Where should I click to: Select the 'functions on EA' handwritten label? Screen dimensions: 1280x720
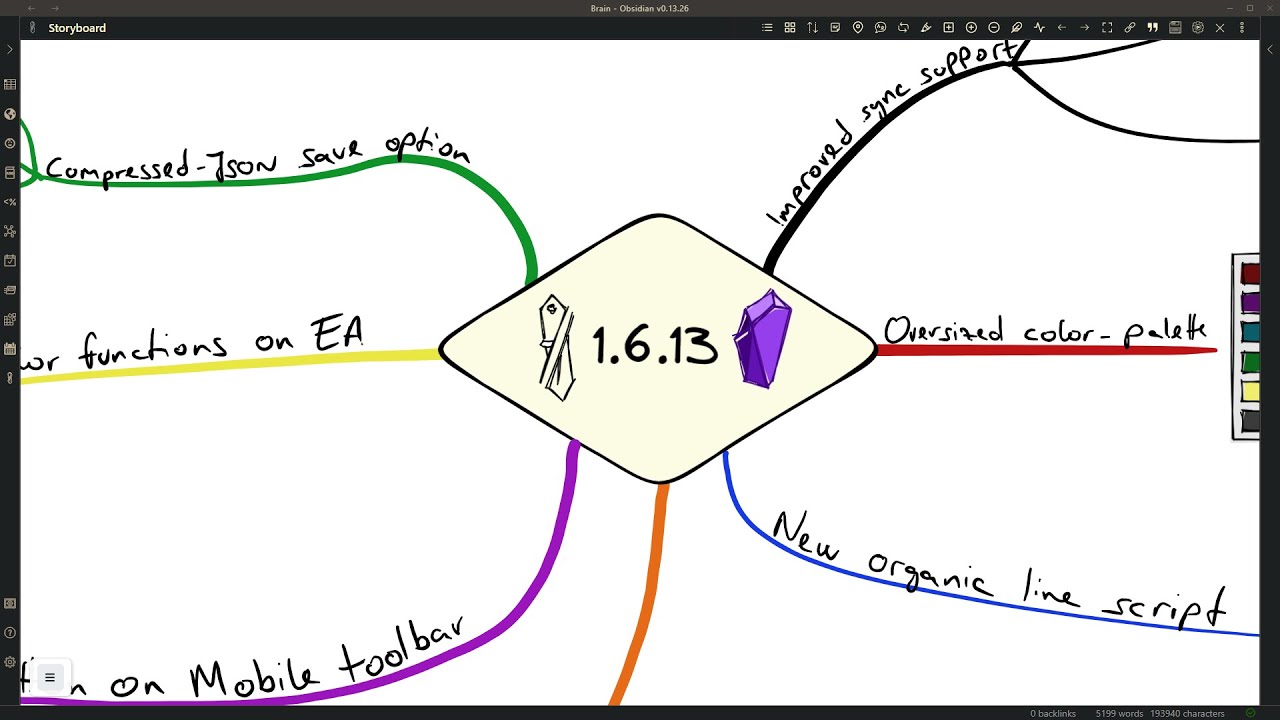[x=220, y=342]
